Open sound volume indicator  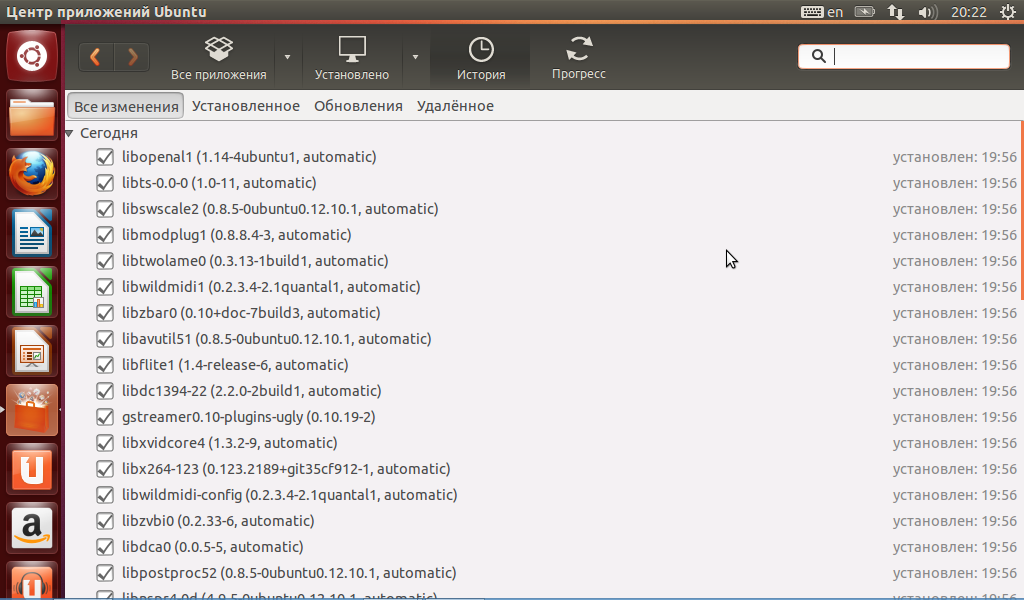[x=927, y=12]
